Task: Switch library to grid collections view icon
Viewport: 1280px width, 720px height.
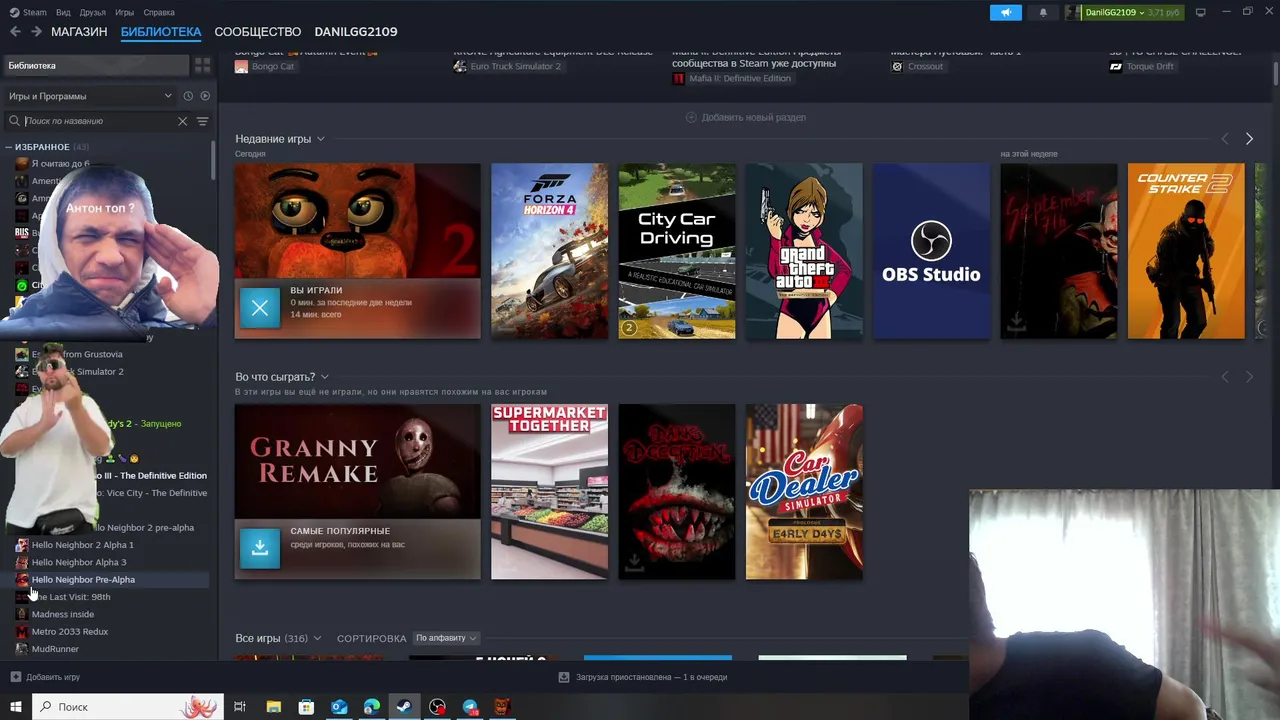Action: pos(202,66)
